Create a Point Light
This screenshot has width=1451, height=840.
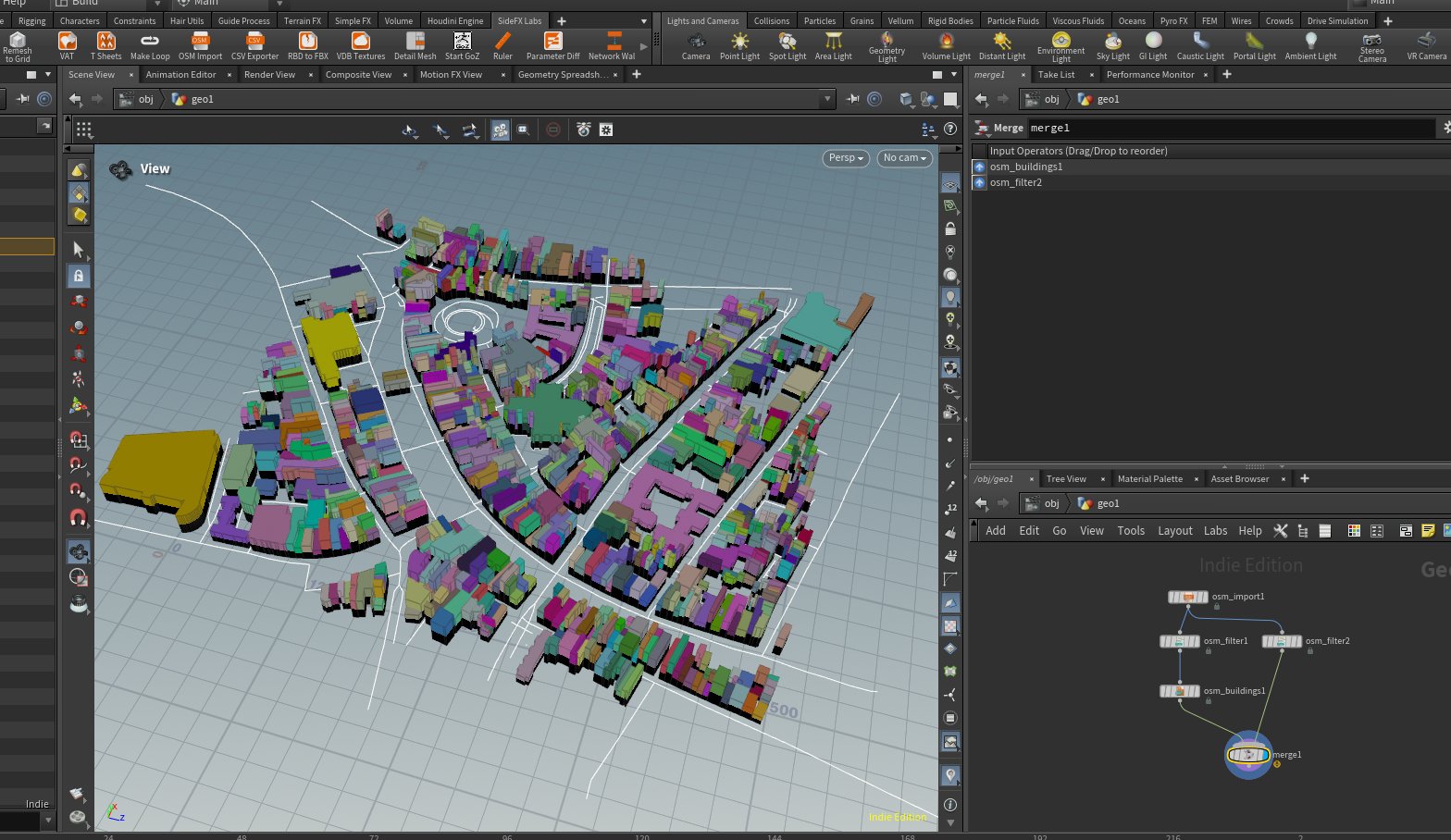click(x=739, y=45)
